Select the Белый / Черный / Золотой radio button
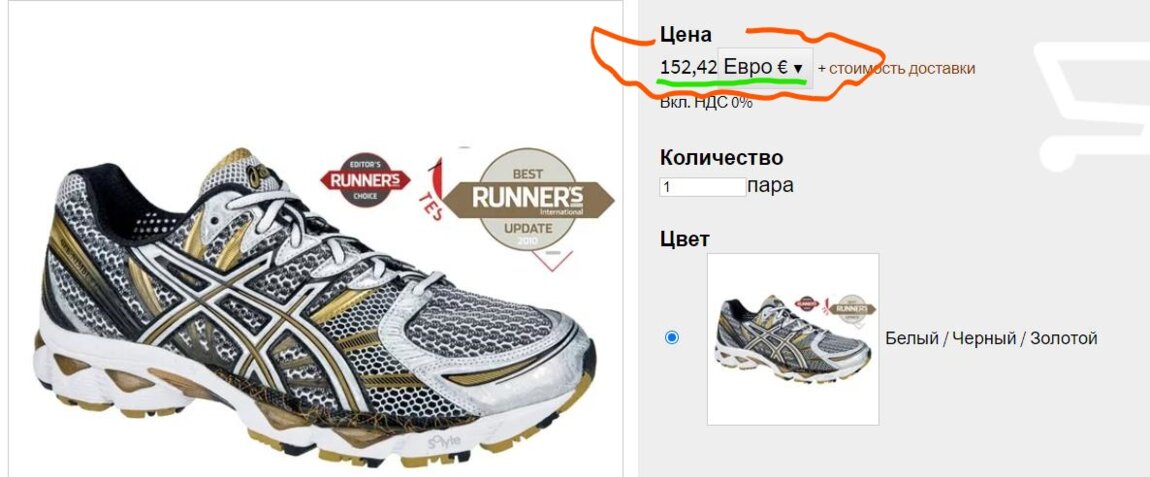The height and width of the screenshot is (477, 1150). [671, 338]
